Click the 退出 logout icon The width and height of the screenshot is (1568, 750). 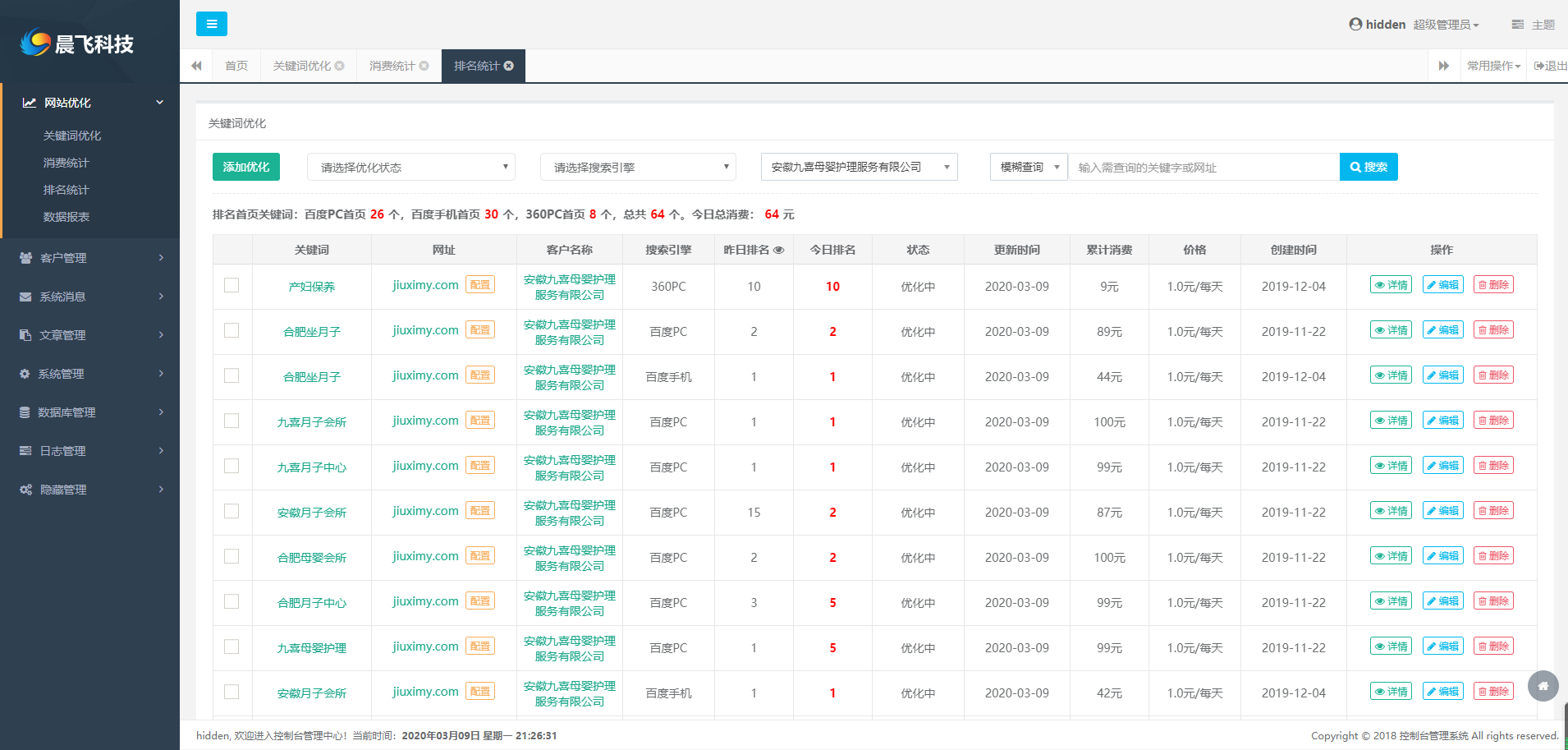(1539, 66)
